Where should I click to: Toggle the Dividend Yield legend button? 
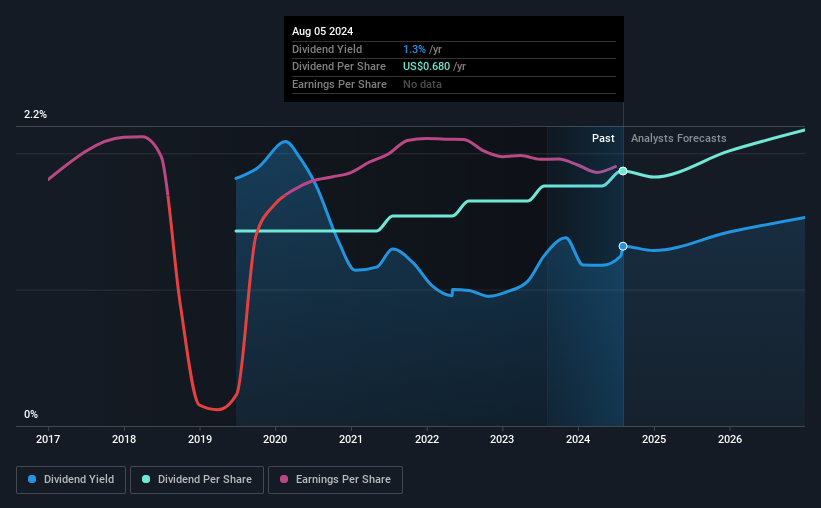[71, 480]
